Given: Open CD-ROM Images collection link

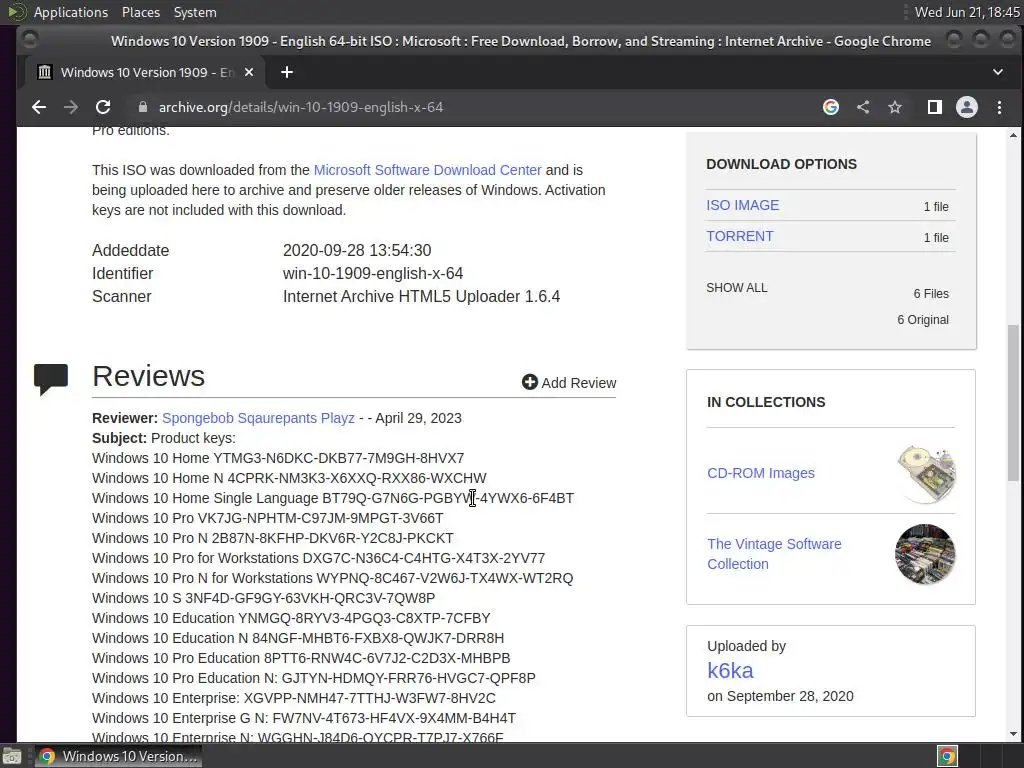Looking at the screenshot, I should 761,473.
